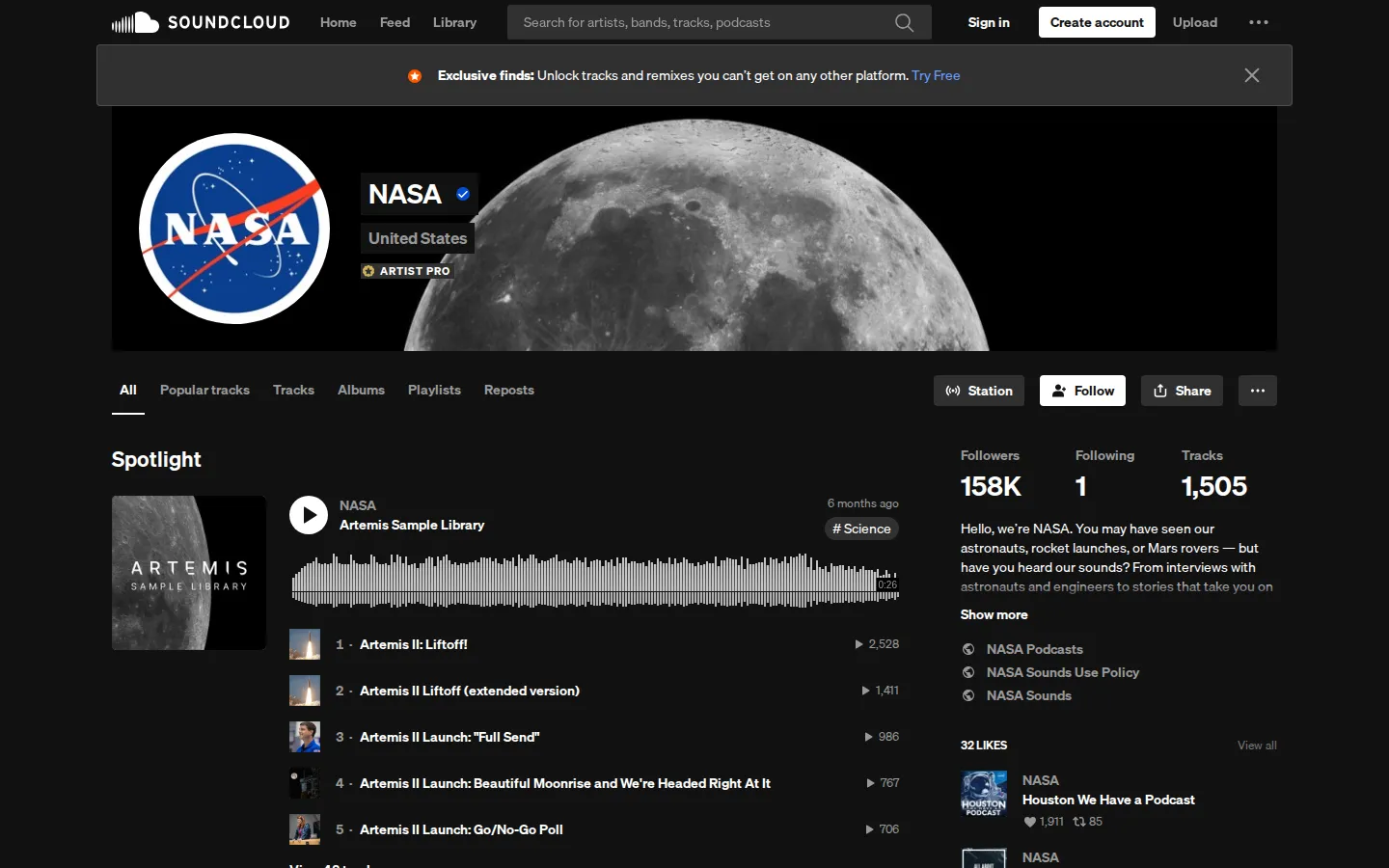Screen dimensions: 1389x868
Task: Click globe icon beside NASA Podcasts
Action: (968, 649)
